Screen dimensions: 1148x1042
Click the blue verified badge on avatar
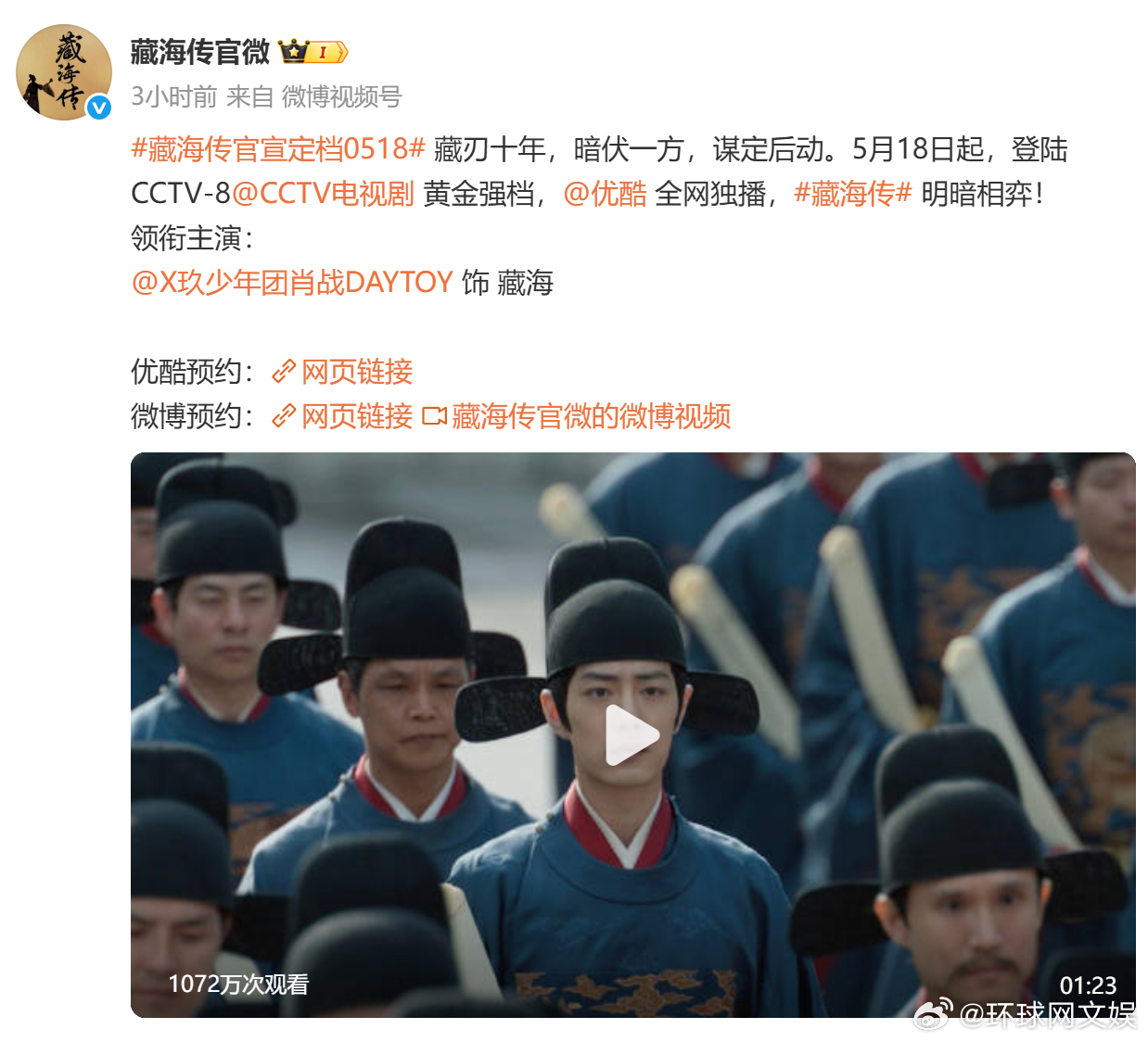coord(99,108)
